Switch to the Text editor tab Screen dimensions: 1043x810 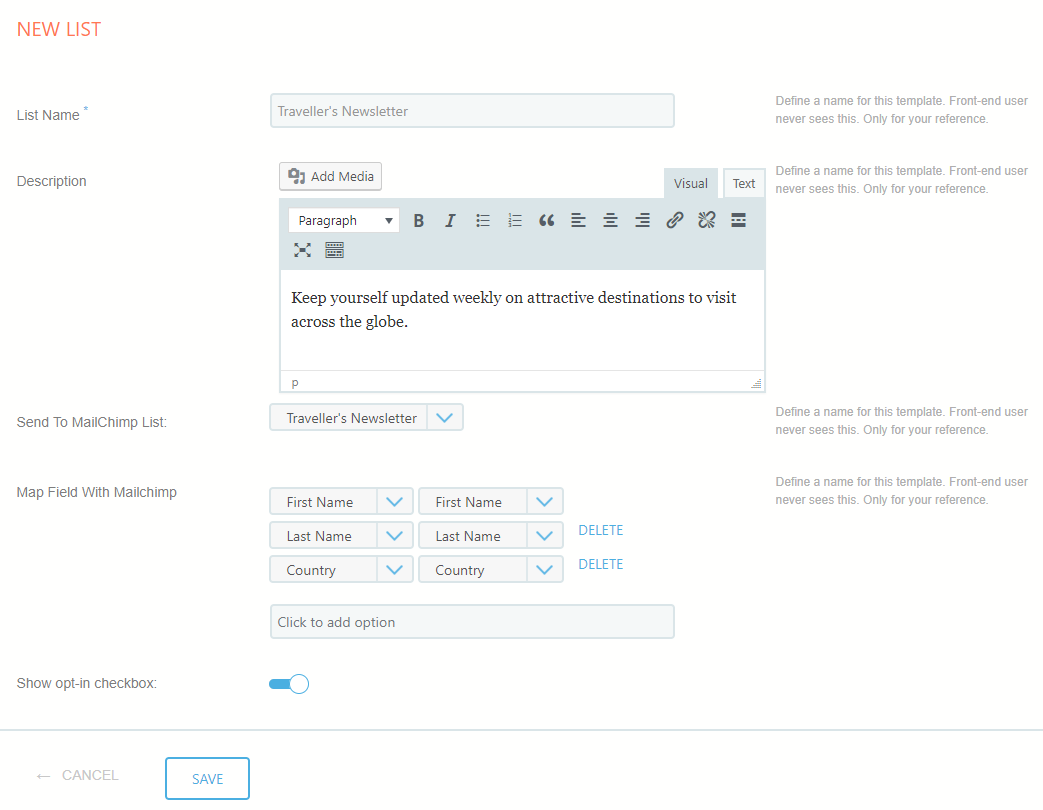click(744, 184)
